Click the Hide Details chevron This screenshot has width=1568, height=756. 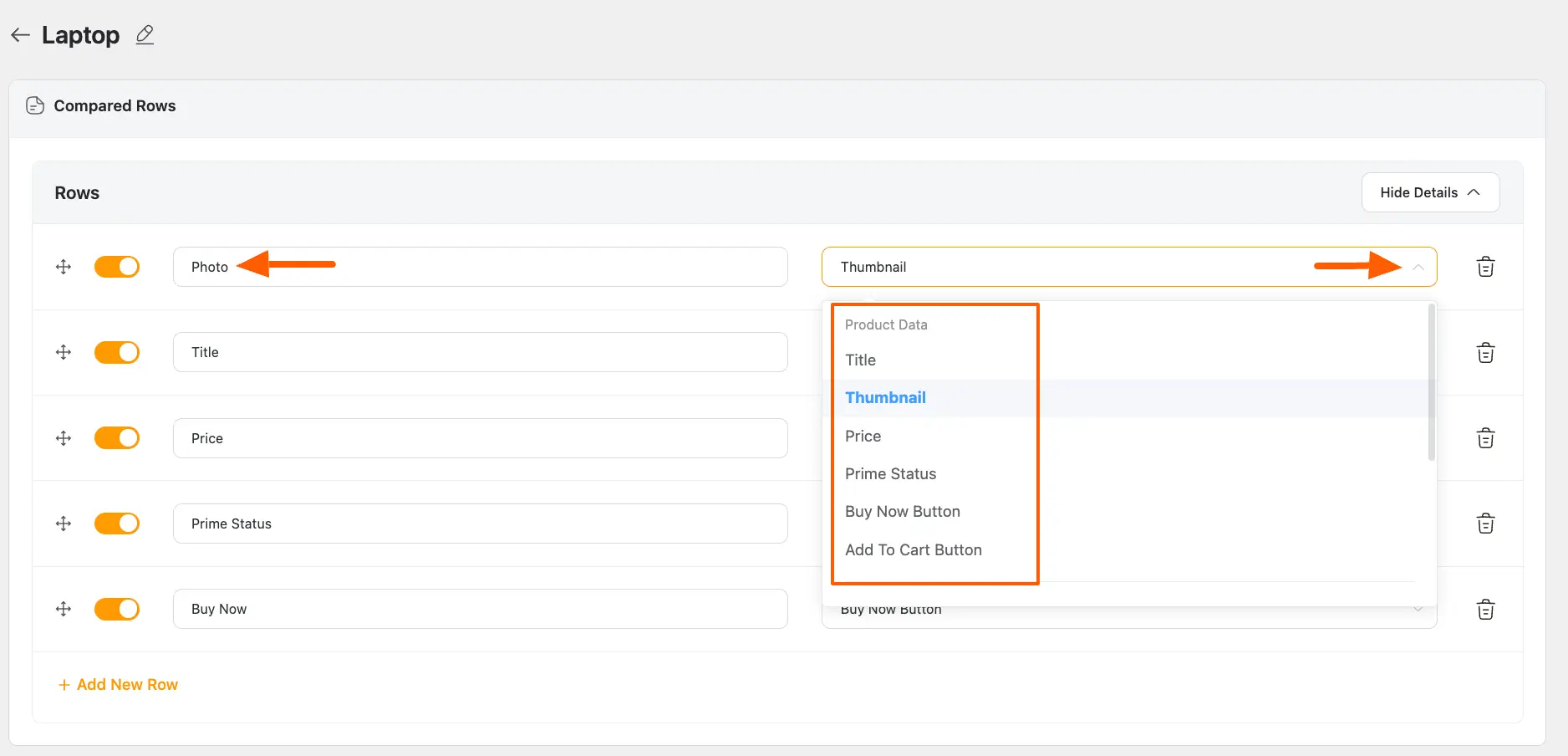(1474, 192)
